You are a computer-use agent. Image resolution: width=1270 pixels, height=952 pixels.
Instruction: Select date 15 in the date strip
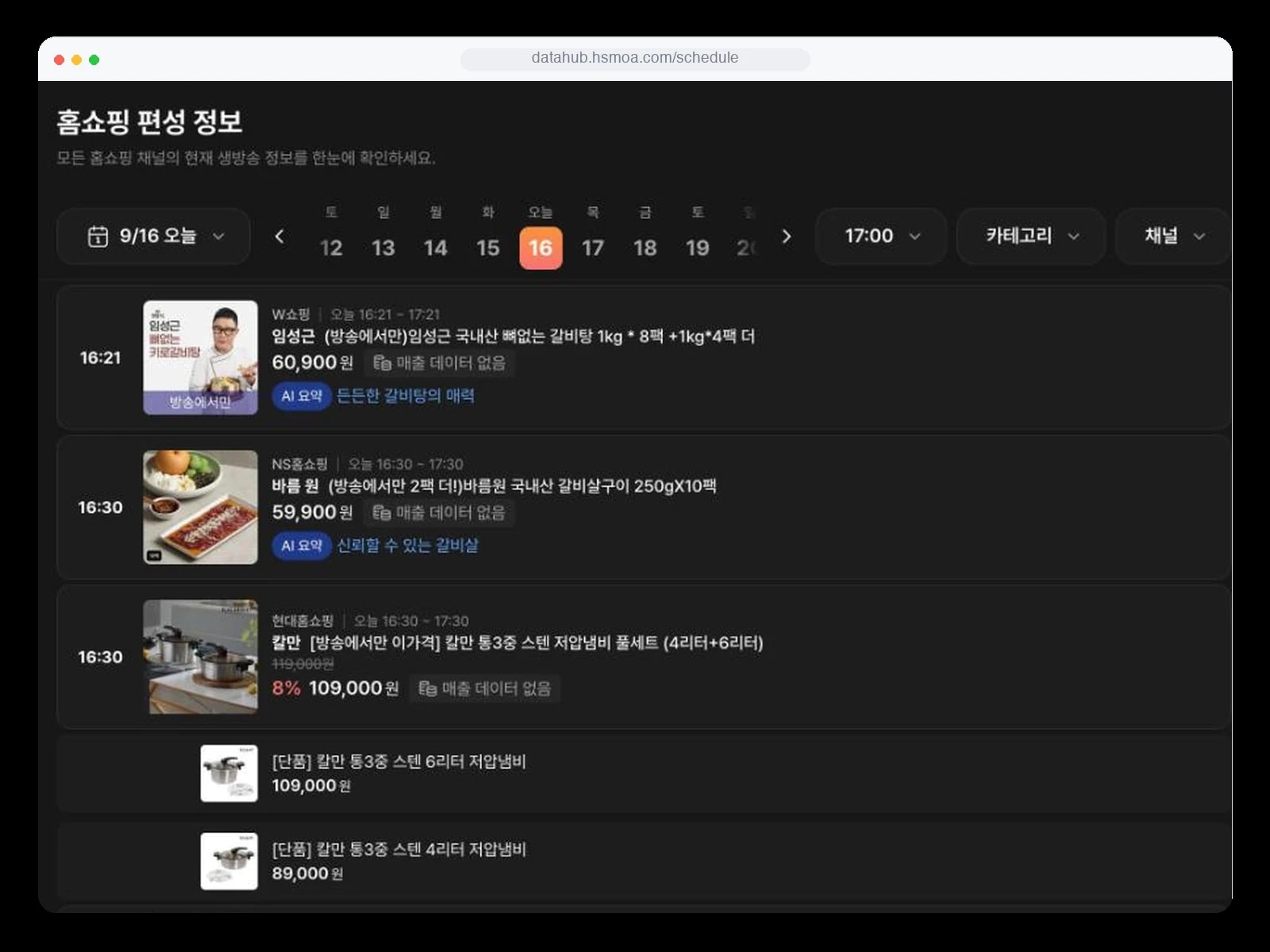[x=488, y=248]
